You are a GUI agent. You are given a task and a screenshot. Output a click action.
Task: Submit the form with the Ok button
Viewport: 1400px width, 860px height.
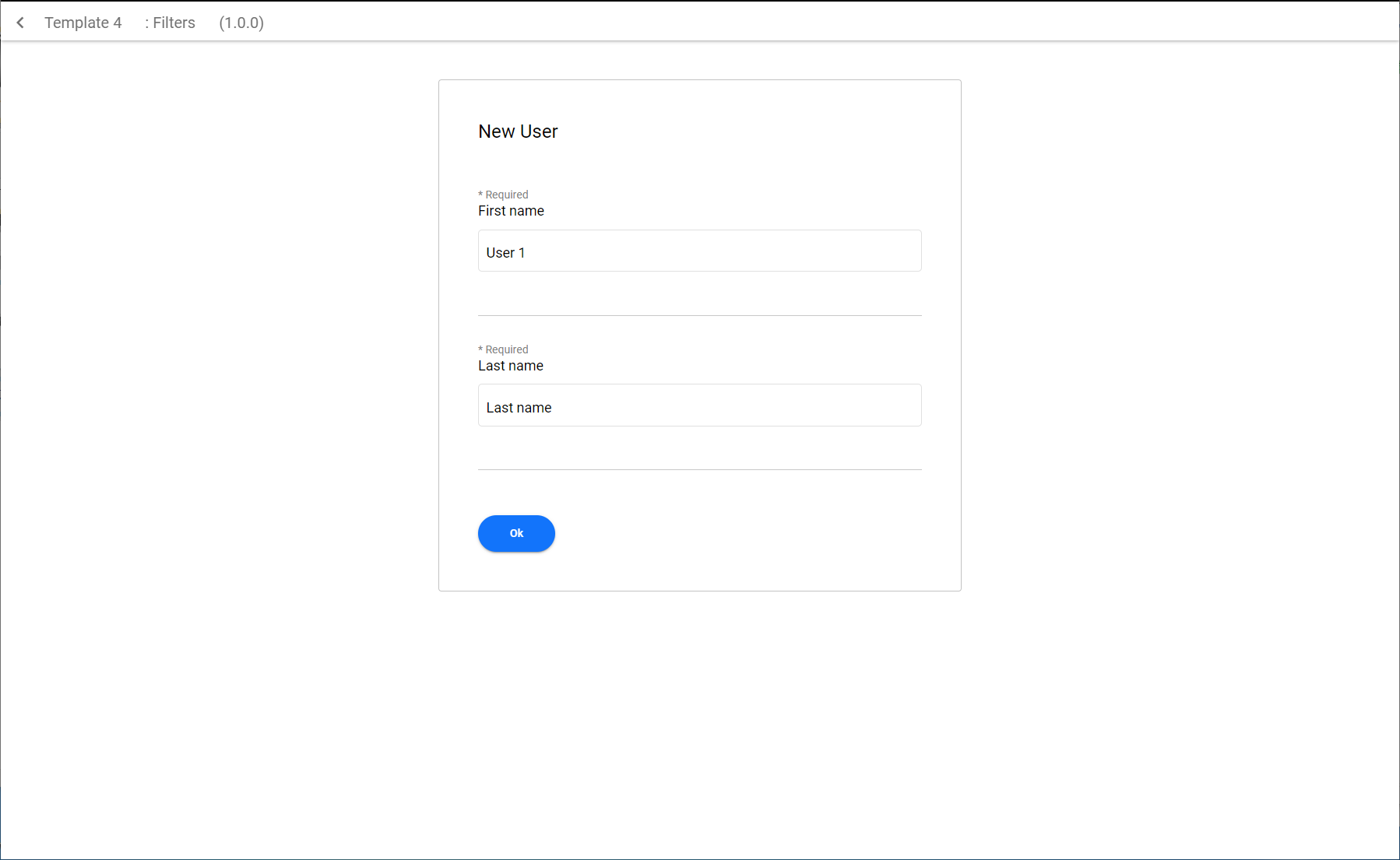[516, 533]
